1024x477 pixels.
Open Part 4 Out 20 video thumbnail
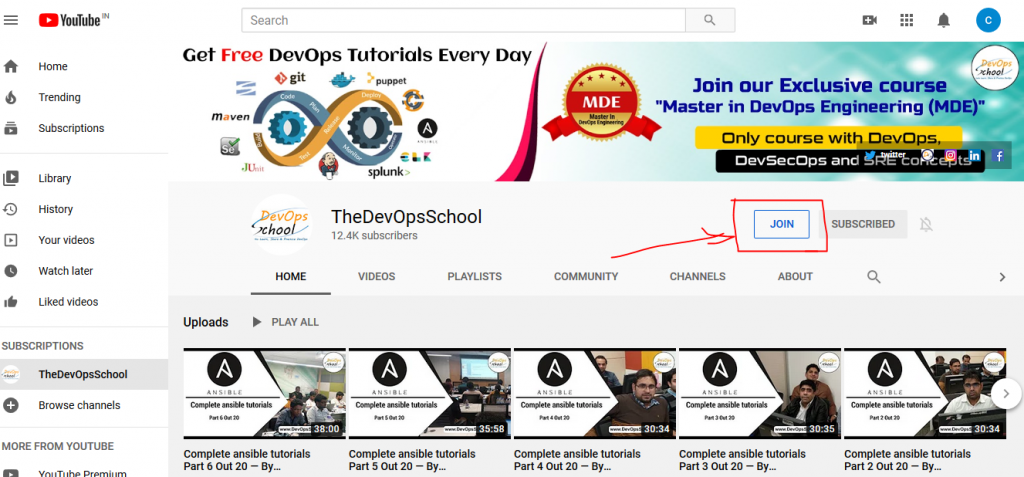coord(595,393)
